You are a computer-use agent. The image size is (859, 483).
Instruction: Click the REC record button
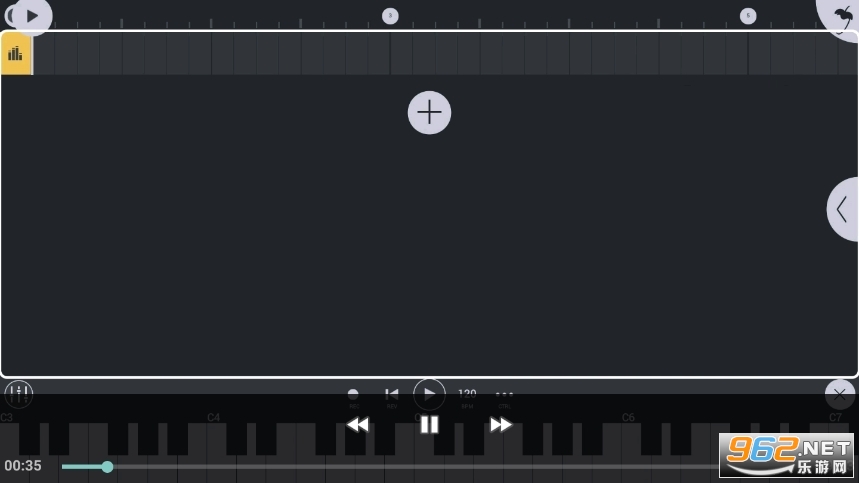(353, 395)
